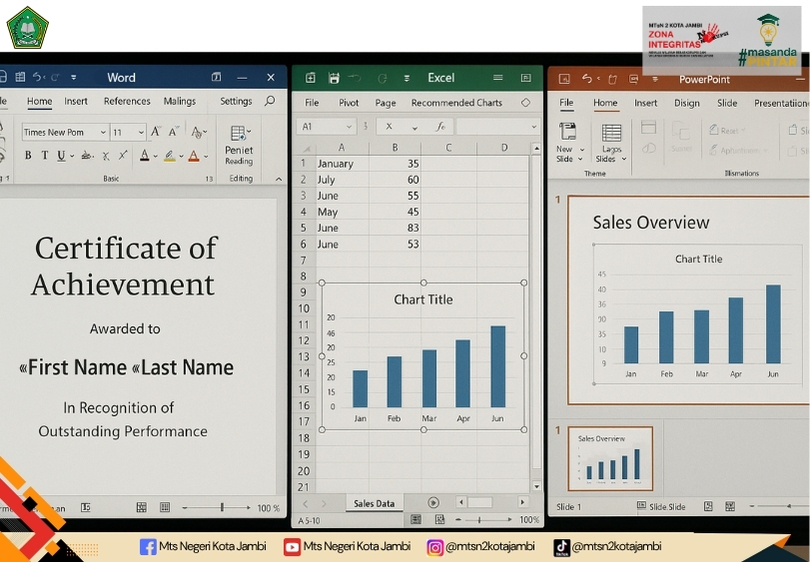810x562 pixels.
Task: Toggle PowerPoint slide sorter status icon
Action: (730, 506)
